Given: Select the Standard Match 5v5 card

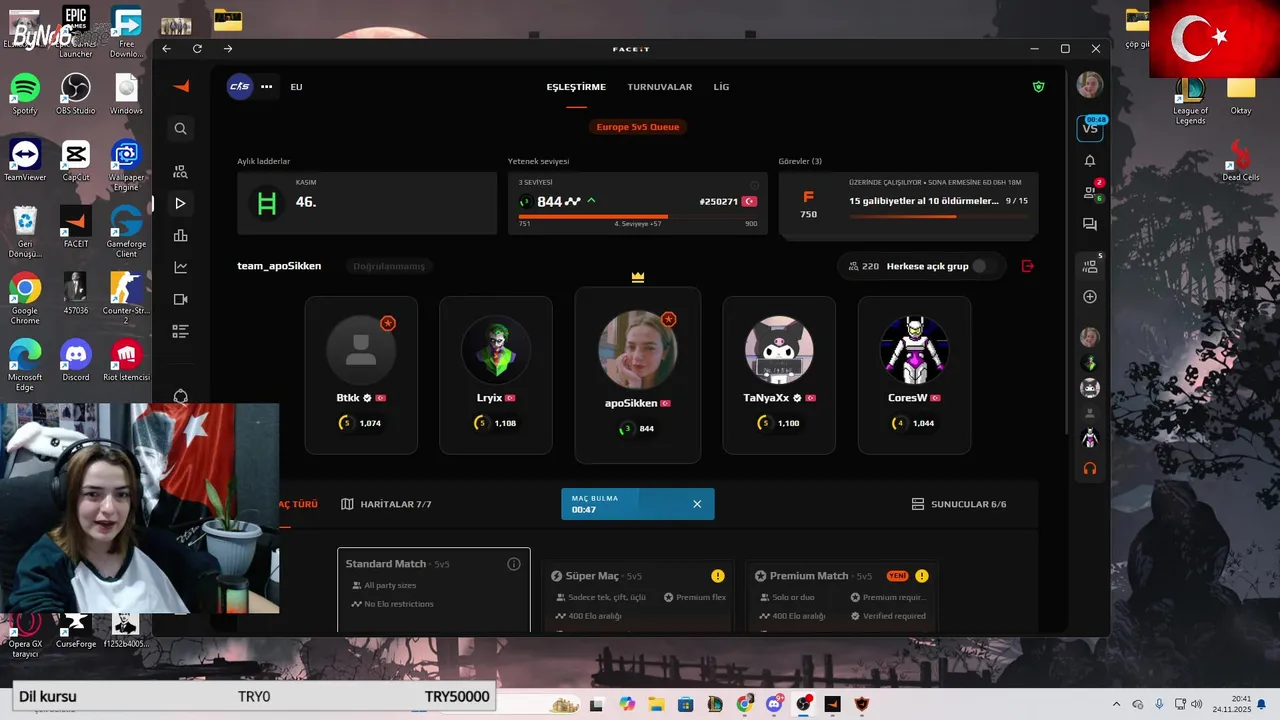Looking at the screenshot, I should (434, 590).
